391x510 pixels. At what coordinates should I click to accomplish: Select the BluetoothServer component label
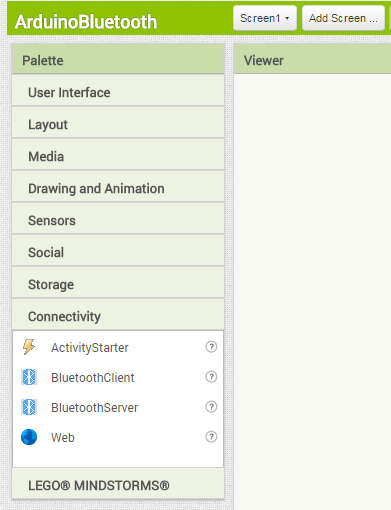pos(94,408)
